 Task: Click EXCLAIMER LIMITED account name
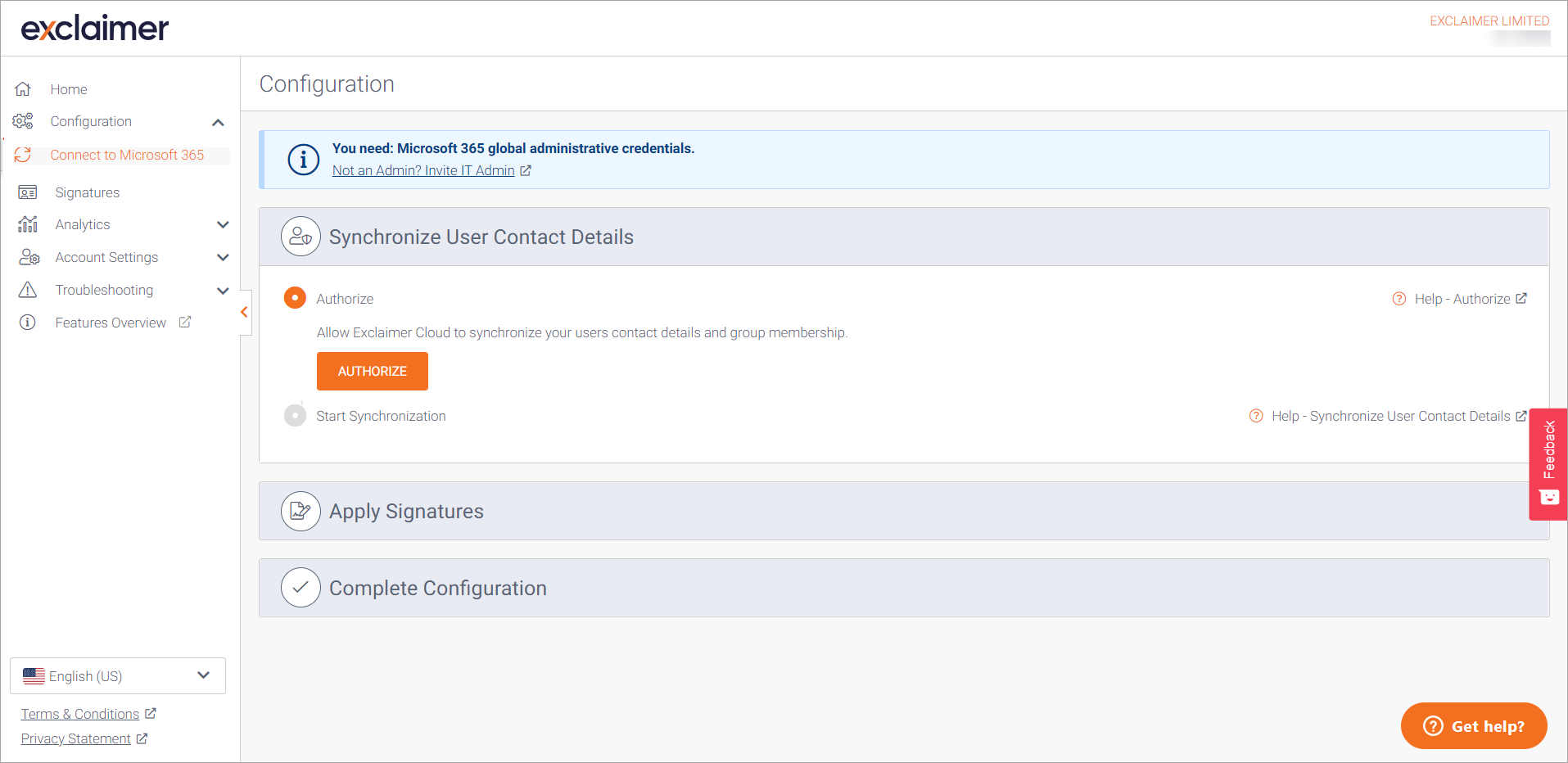click(1489, 21)
